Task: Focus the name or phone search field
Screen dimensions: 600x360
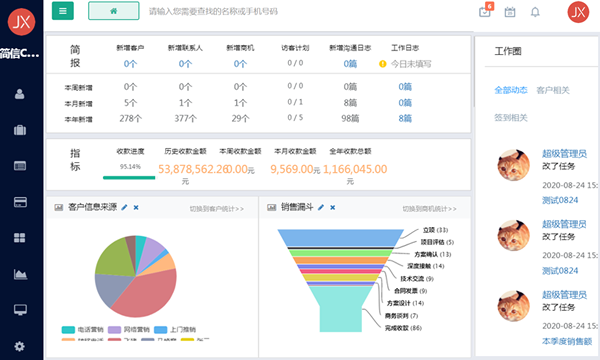Action: 213,11
